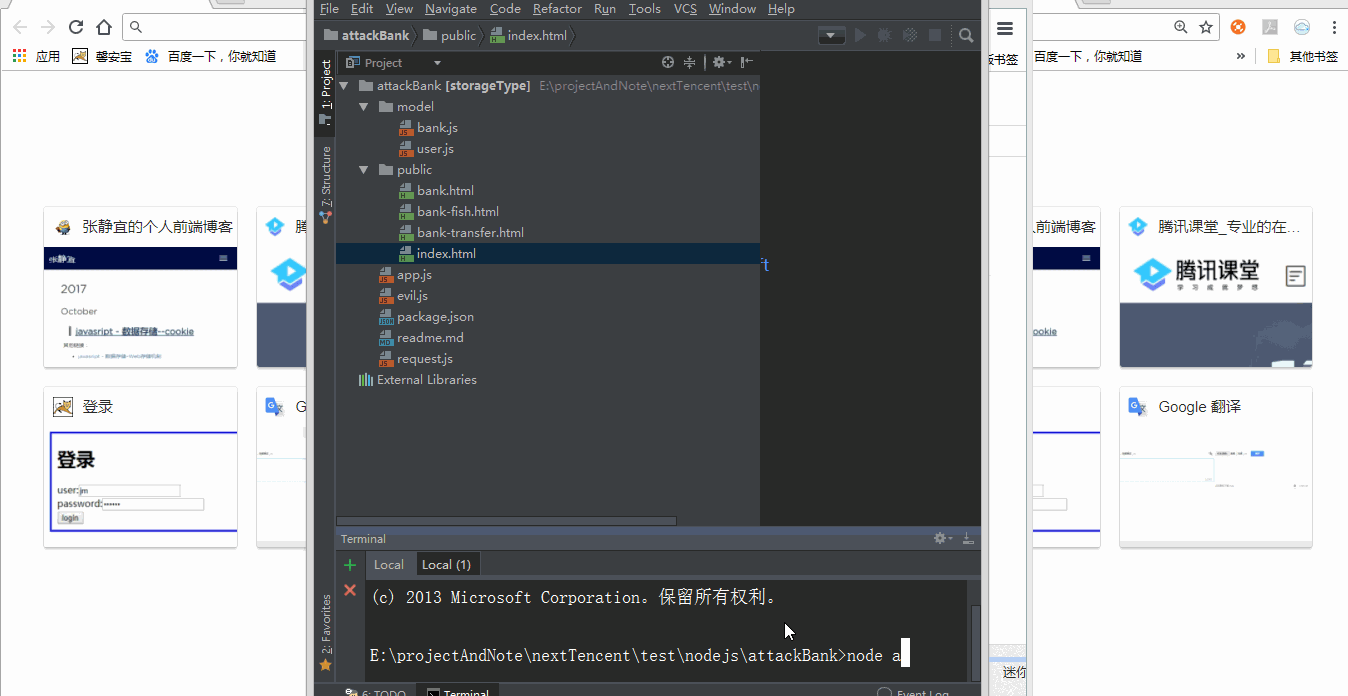Toggle the 1: Project side tool window

325,90
